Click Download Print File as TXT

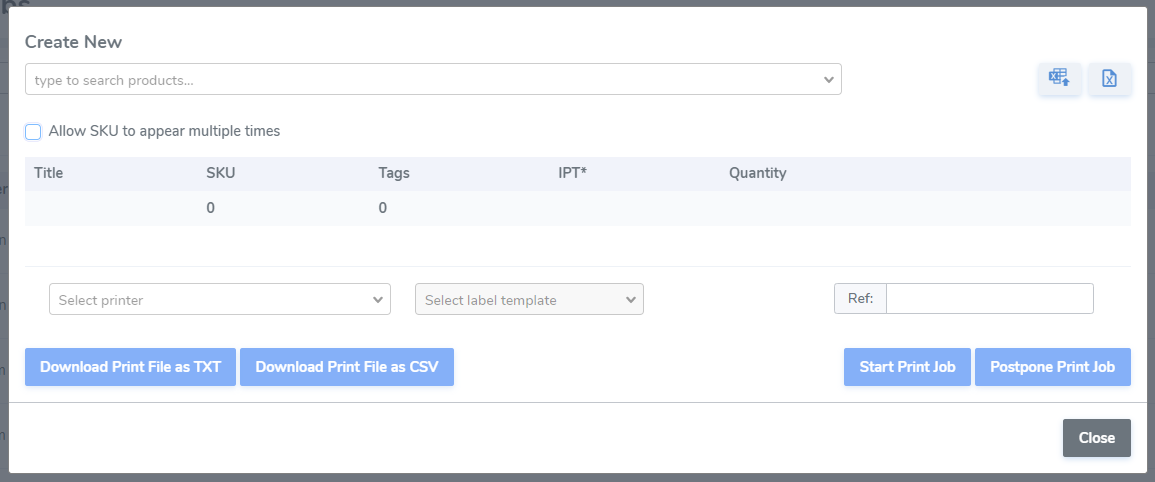point(130,367)
